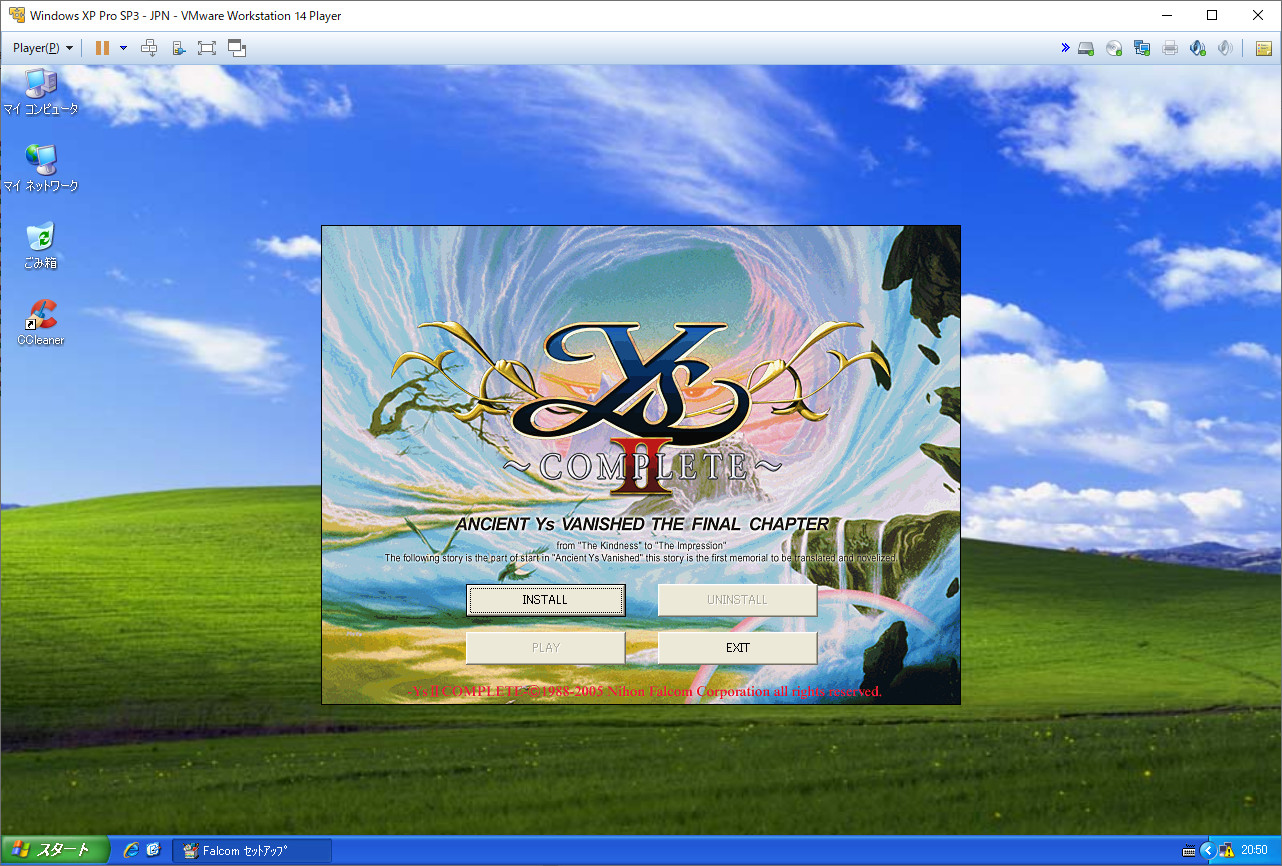1282x866 pixels.
Task: Open the VMware message log notes icon
Action: [1264, 48]
